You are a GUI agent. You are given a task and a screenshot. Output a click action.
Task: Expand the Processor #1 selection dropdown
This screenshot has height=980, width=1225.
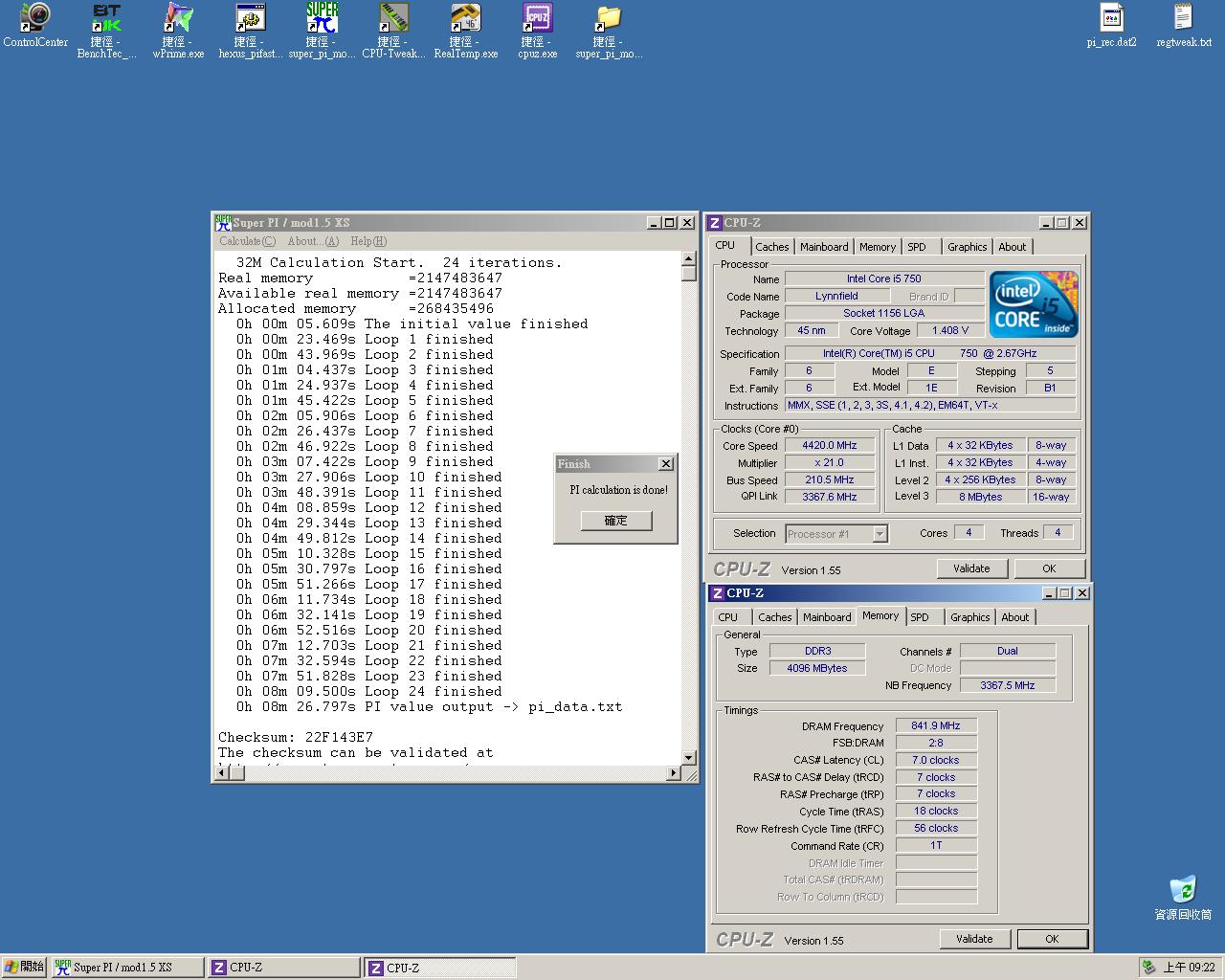click(880, 534)
